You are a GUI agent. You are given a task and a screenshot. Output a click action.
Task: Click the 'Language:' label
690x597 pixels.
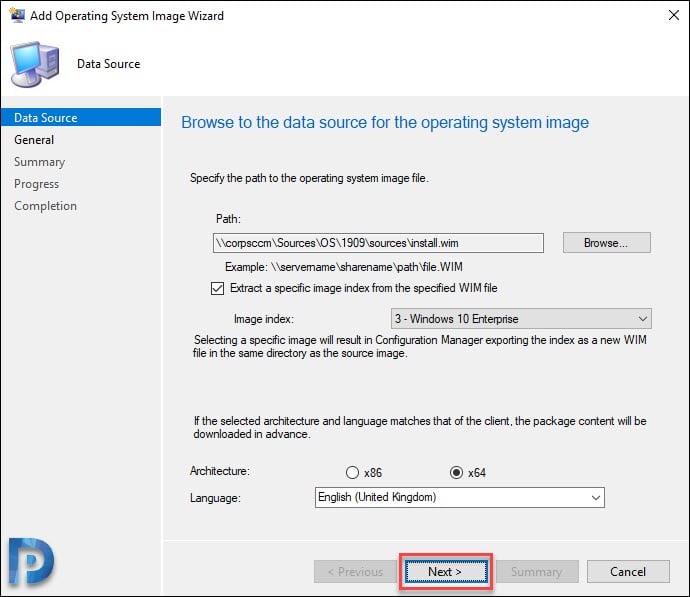pos(215,498)
